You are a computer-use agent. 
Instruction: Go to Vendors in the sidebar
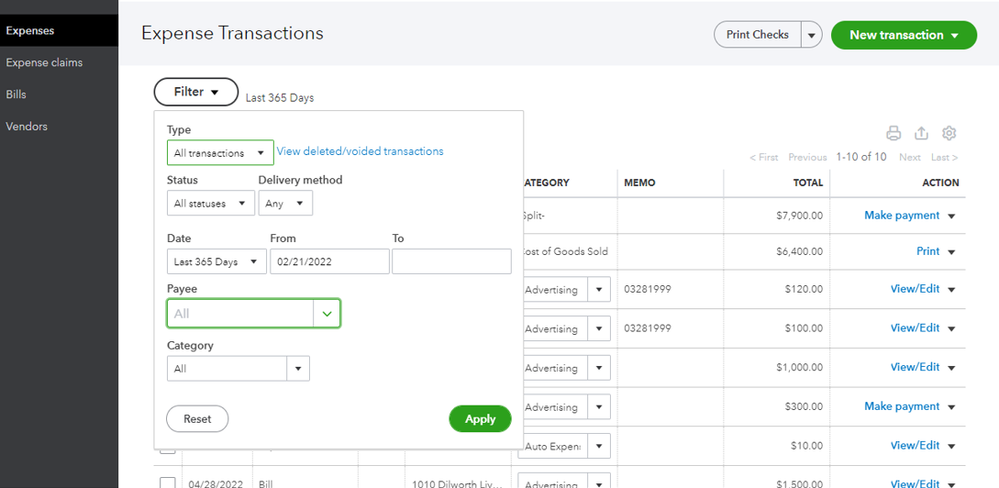(x=27, y=127)
